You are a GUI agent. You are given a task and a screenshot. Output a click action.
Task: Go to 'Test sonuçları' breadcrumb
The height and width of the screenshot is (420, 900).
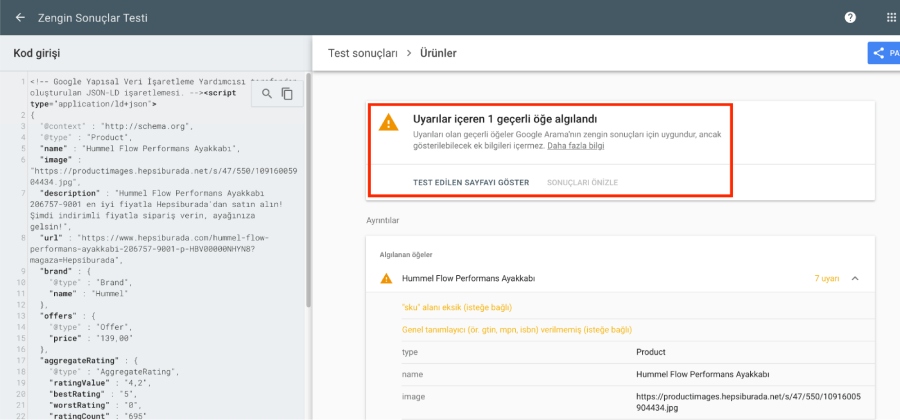(363, 53)
